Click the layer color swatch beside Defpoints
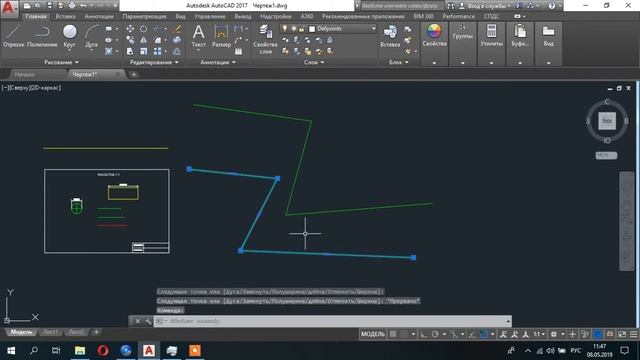This screenshot has height=360, width=640. [x=312, y=29]
